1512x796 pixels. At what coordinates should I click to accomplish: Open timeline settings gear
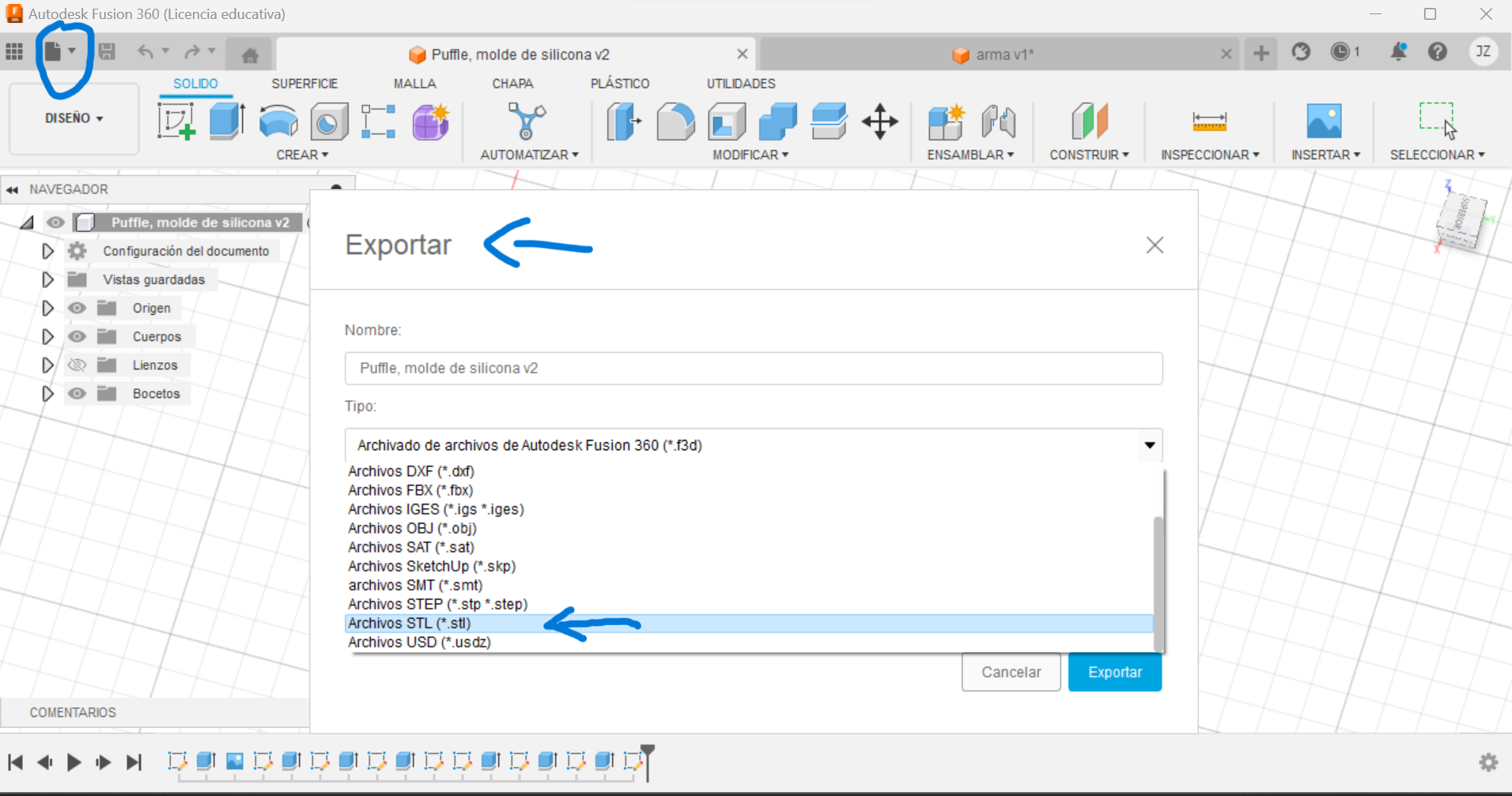(1488, 762)
